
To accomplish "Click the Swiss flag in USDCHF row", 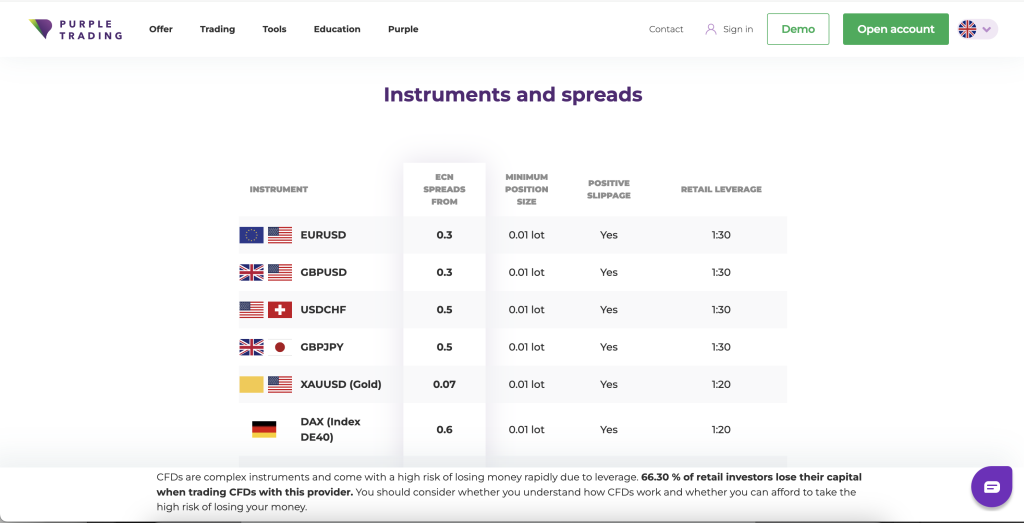I will (280, 310).
